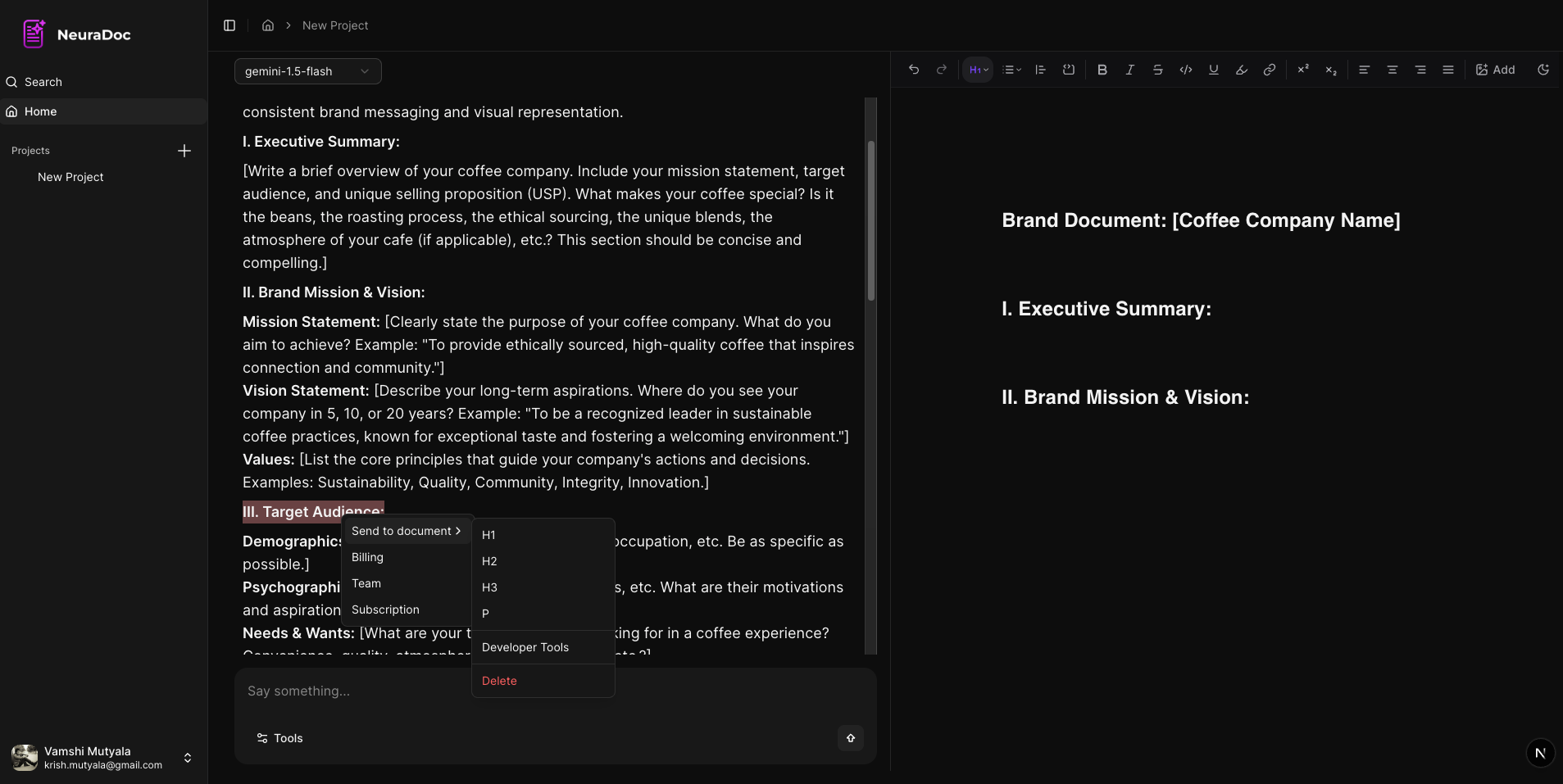Screen dimensions: 1563x784
Task: Toggle the sidebar panel
Action: (229, 25)
